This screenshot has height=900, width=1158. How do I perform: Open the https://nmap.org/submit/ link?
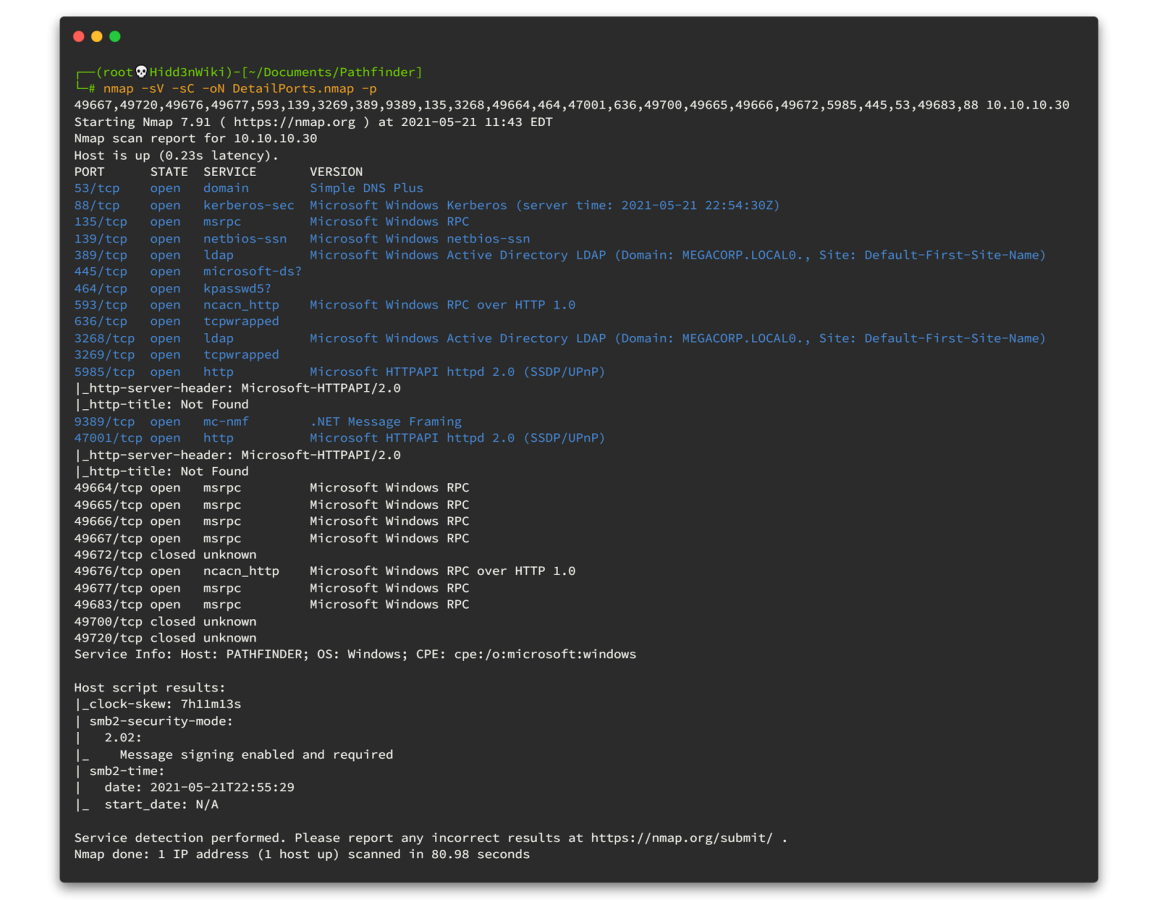681,838
